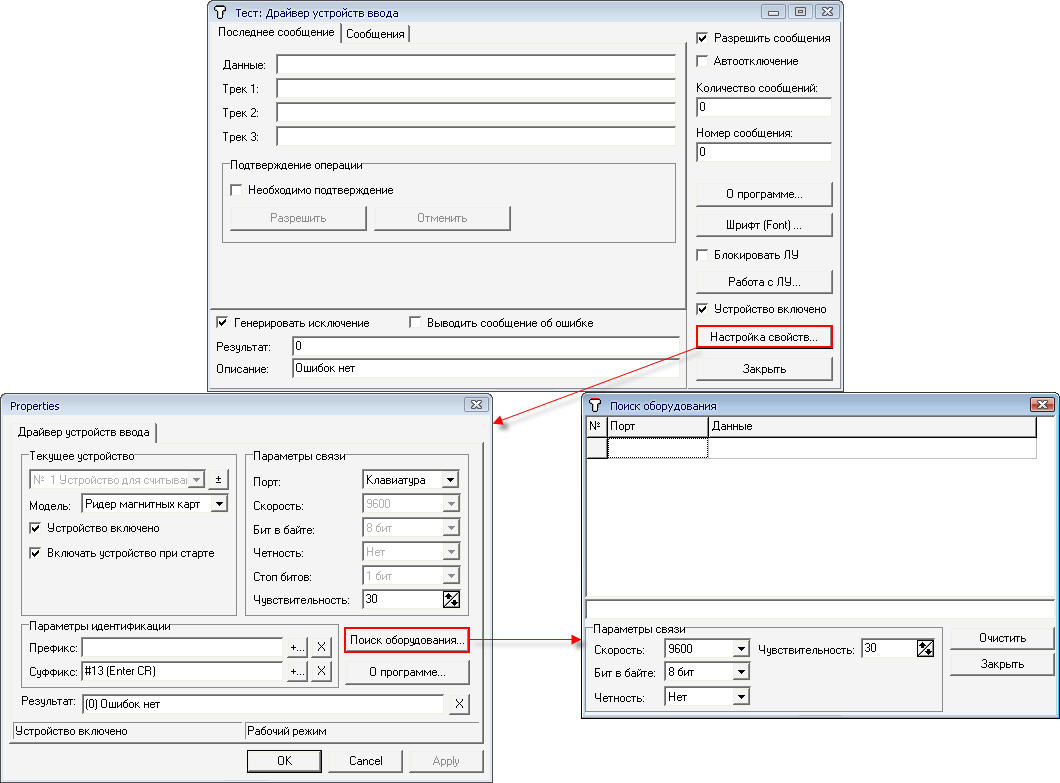Expand the Модель dropdown list
This screenshot has height=783, width=1060.
click(x=219, y=504)
